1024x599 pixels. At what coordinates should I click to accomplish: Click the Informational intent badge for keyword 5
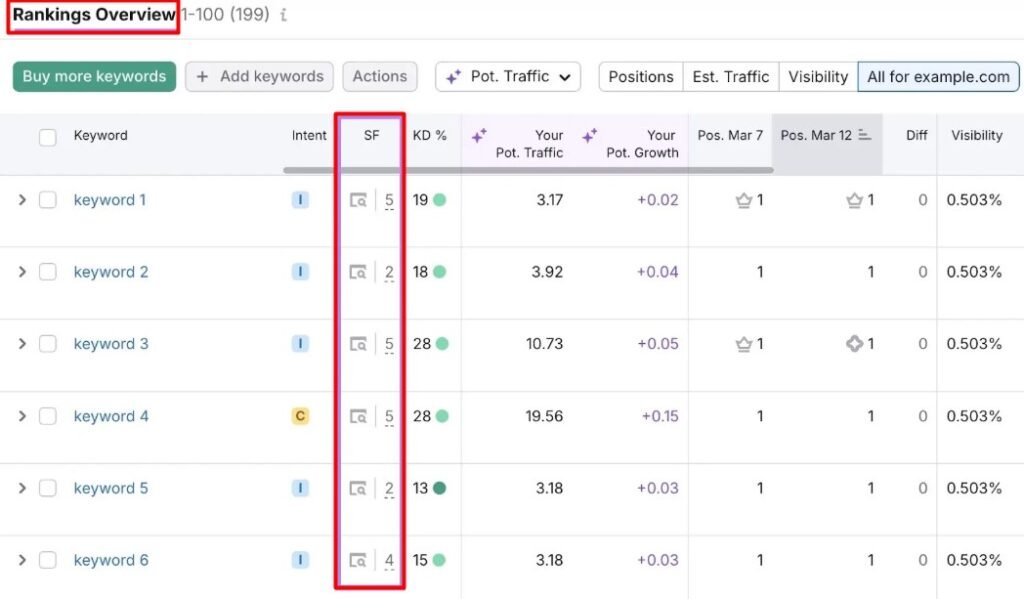coord(300,488)
